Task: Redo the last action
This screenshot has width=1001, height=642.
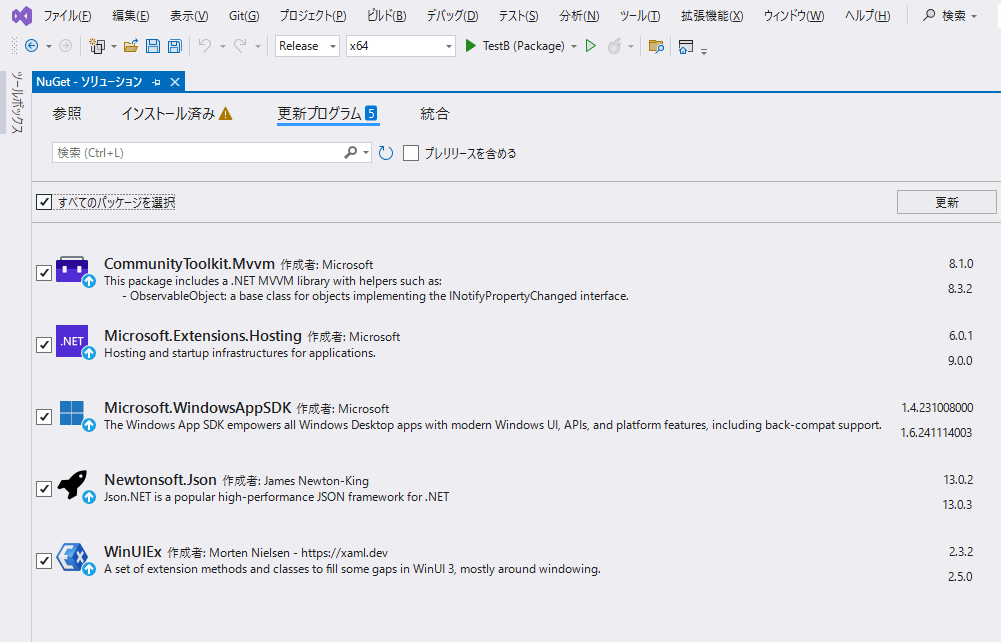Action: pyautogui.click(x=240, y=46)
